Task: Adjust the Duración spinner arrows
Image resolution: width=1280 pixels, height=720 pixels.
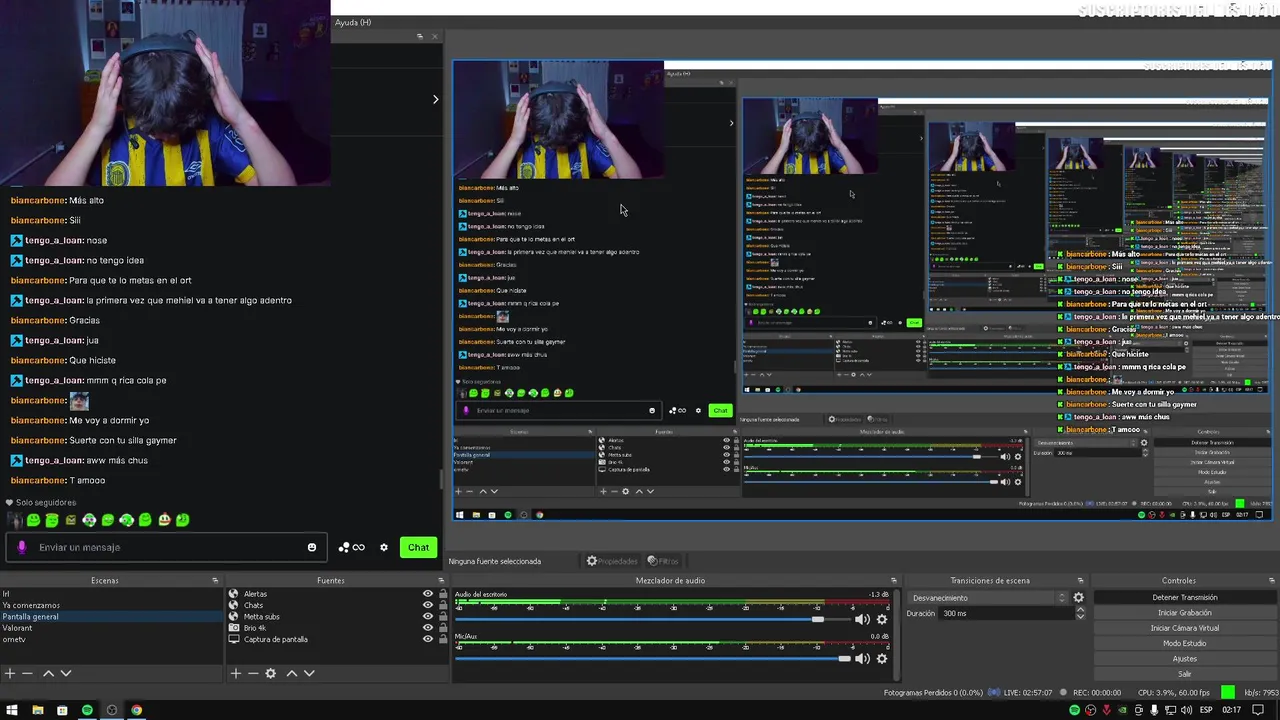Action: pos(1079,613)
